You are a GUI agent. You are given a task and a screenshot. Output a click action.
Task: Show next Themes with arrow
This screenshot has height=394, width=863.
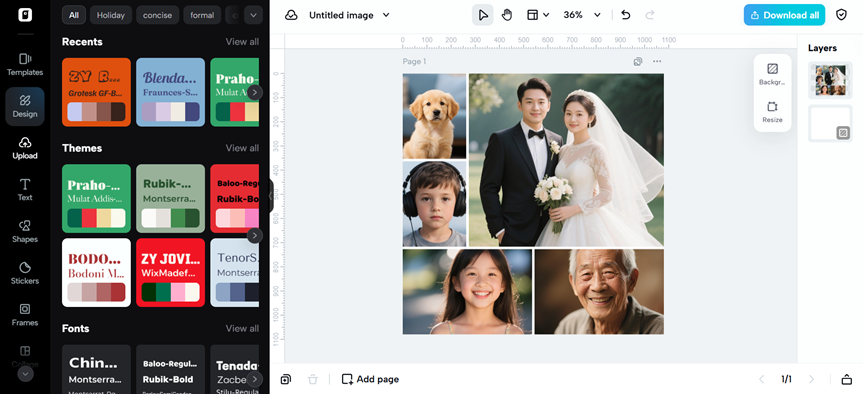(x=254, y=236)
